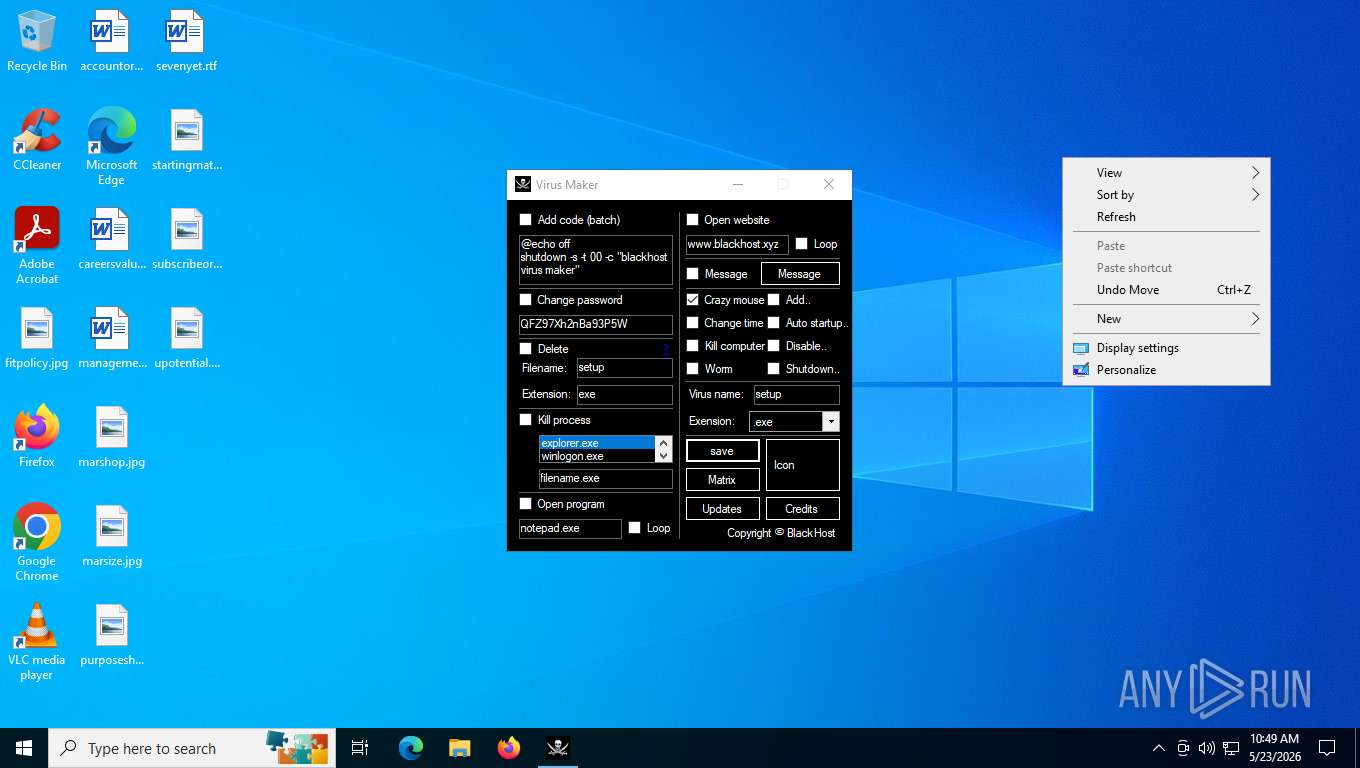
Task: Enable the Add code (batch) checkbox
Action: pyautogui.click(x=526, y=220)
